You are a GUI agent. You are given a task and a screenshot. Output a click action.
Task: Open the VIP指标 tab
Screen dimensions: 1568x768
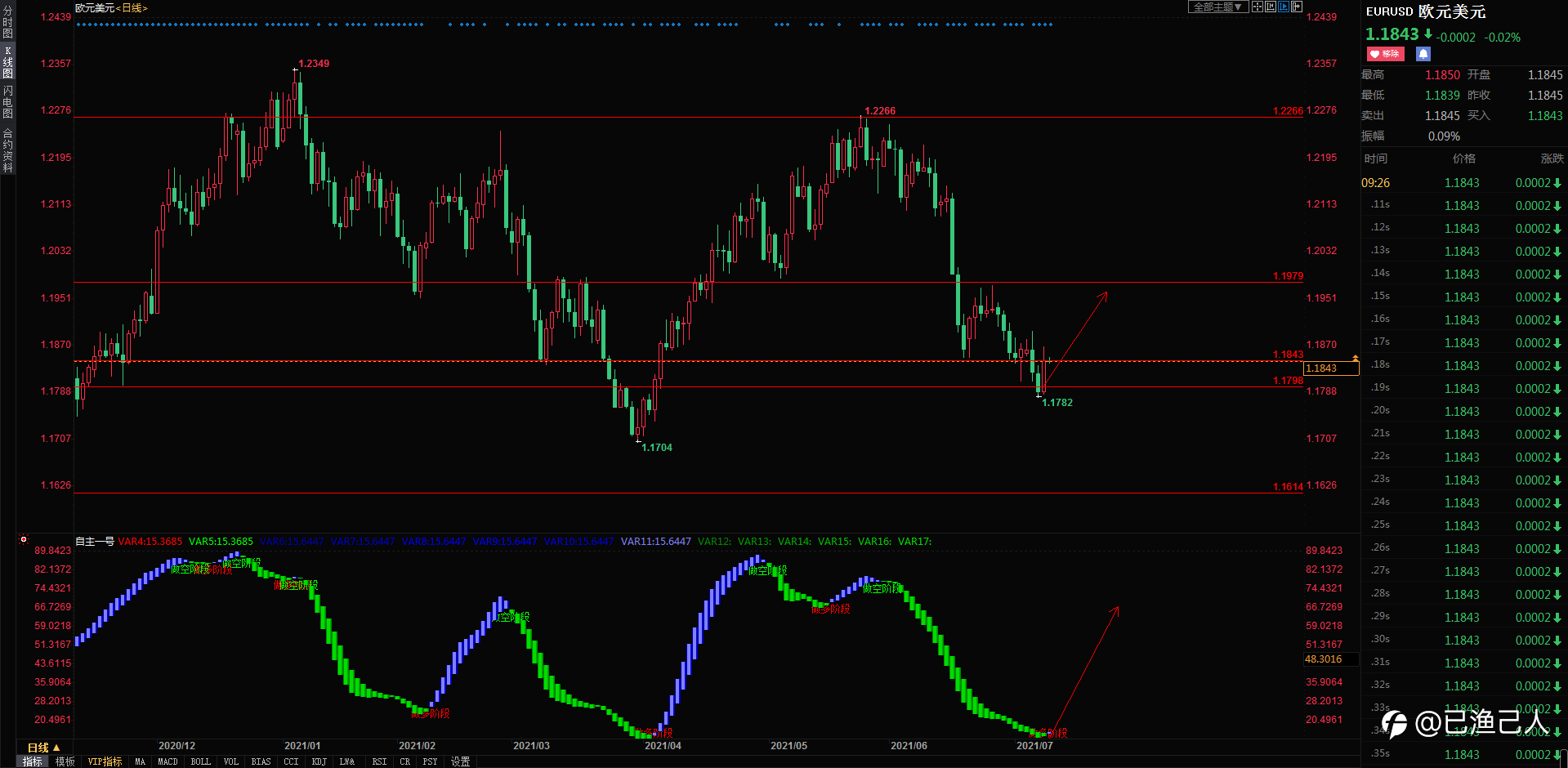click(105, 761)
